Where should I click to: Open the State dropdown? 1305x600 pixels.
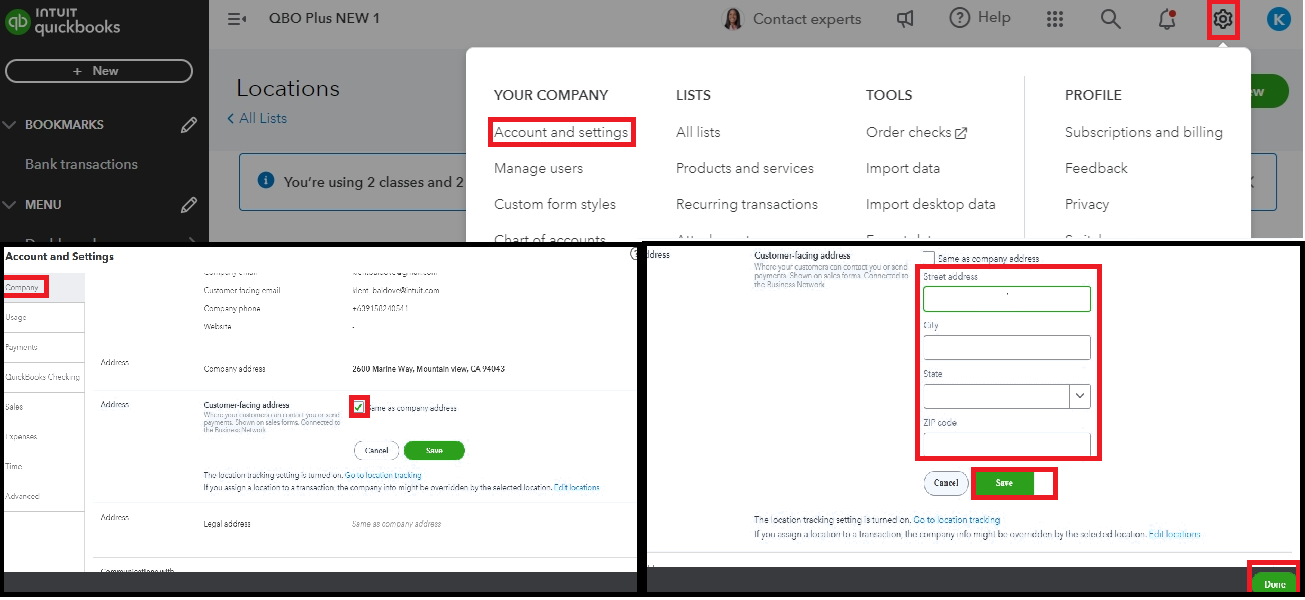point(1078,396)
